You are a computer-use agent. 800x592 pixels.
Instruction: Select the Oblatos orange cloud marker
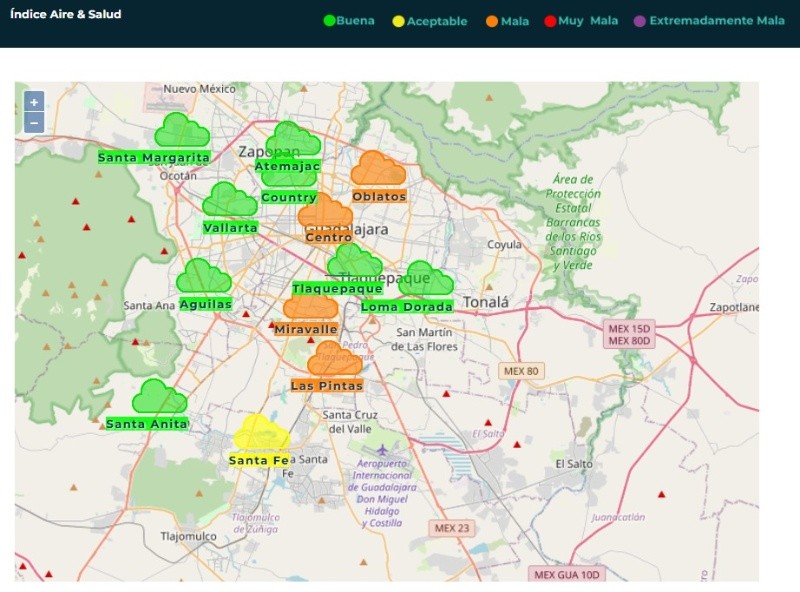[x=378, y=169]
